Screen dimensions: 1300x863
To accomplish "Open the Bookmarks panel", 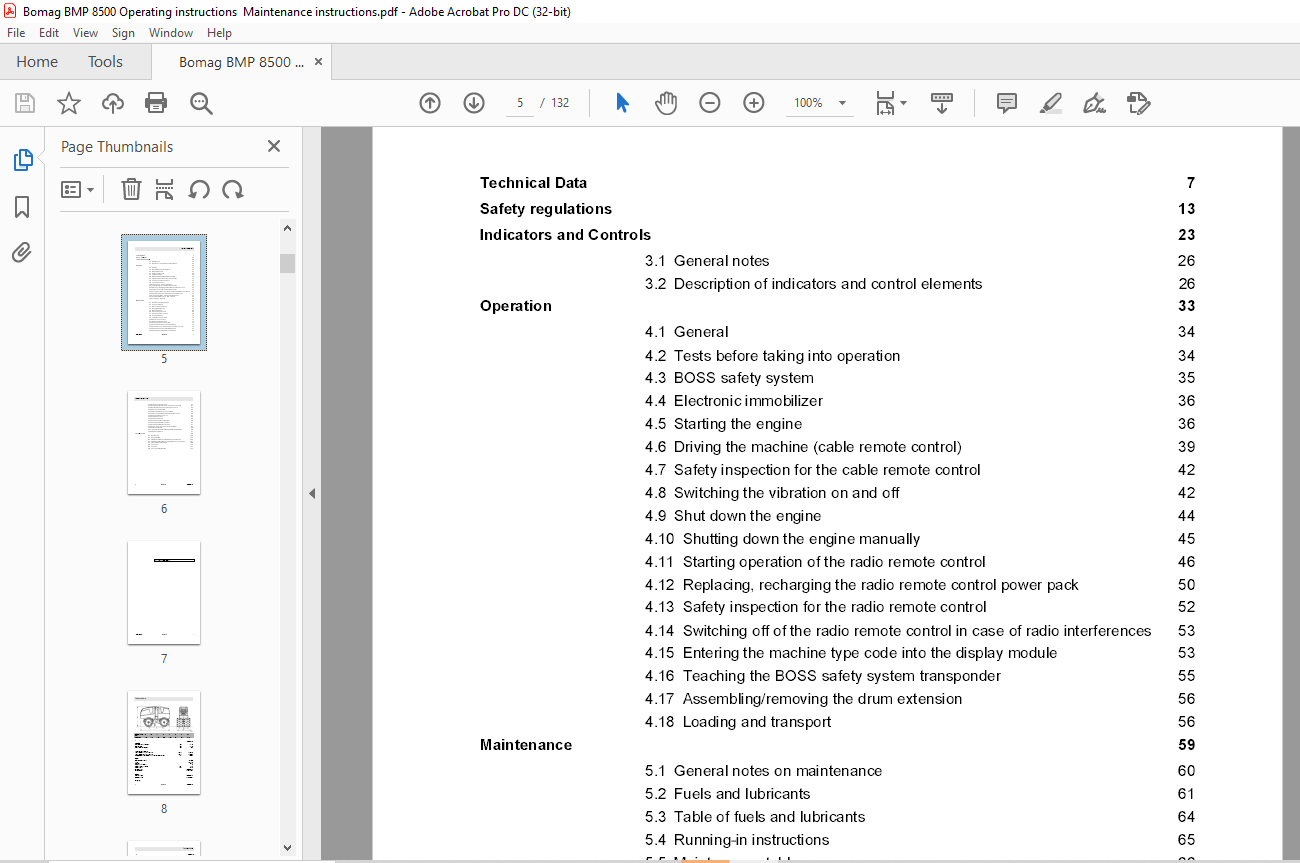I will pyautogui.click(x=22, y=207).
